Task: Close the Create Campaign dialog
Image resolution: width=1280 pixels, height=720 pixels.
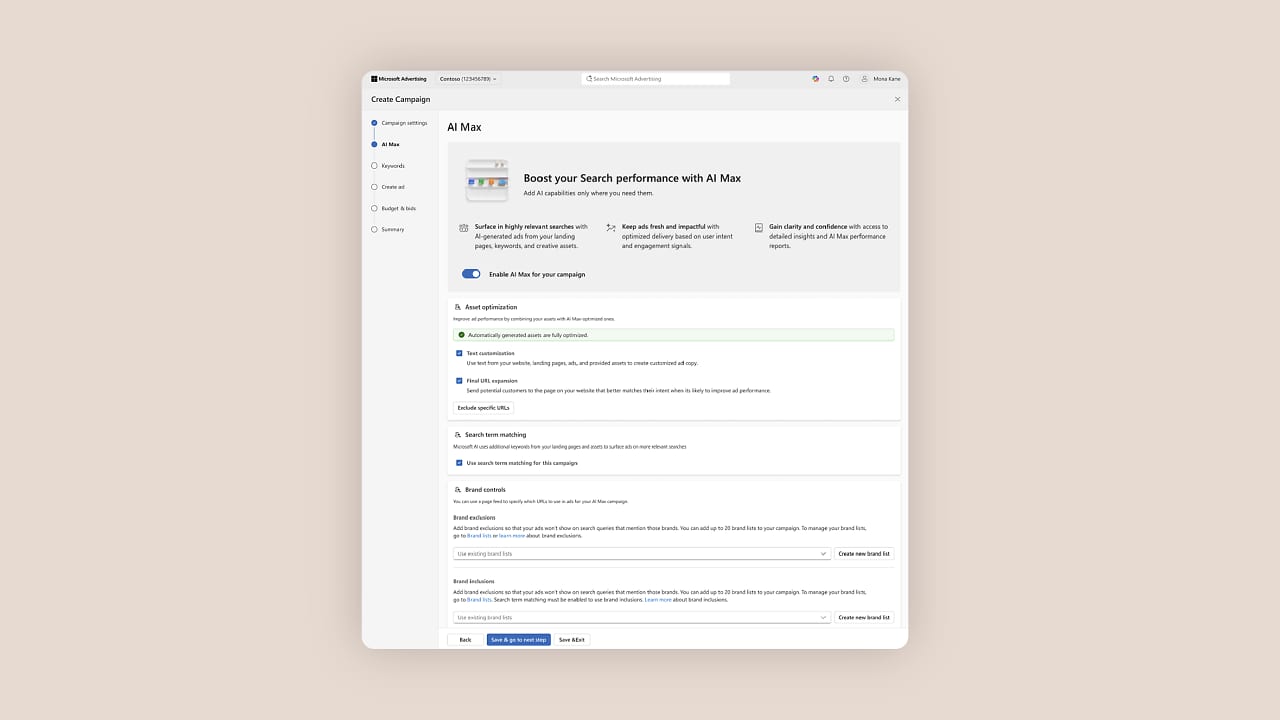Action: (897, 99)
